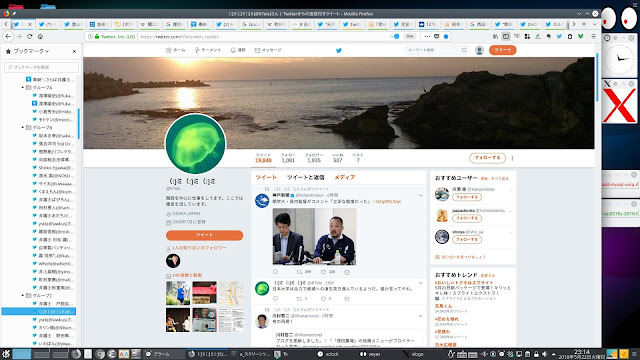Open the known follower avatar under profile
The width and height of the screenshot is (640, 360).
point(173,260)
